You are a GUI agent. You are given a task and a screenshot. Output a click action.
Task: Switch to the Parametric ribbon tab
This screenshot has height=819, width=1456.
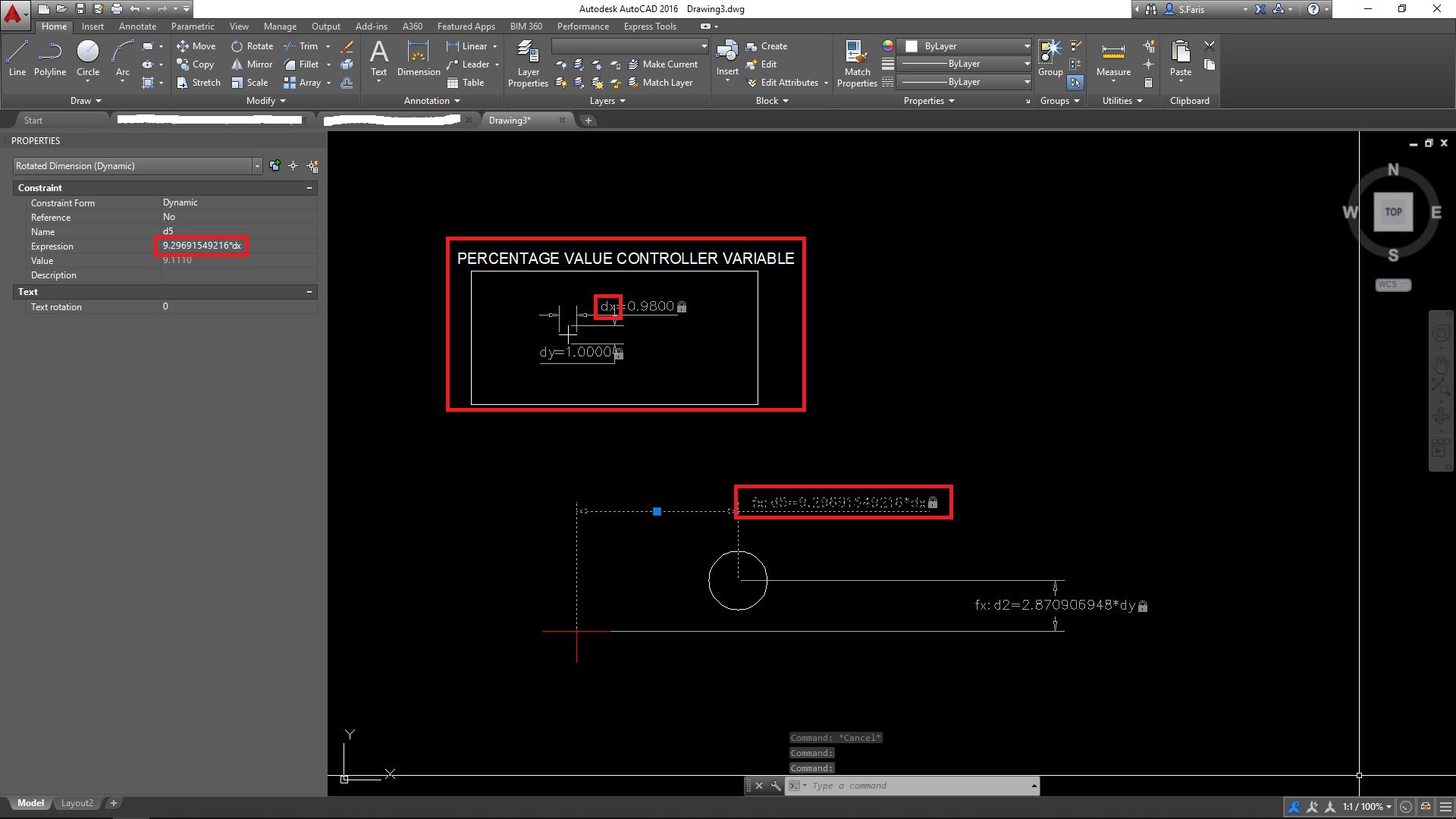pyautogui.click(x=193, y=26)
